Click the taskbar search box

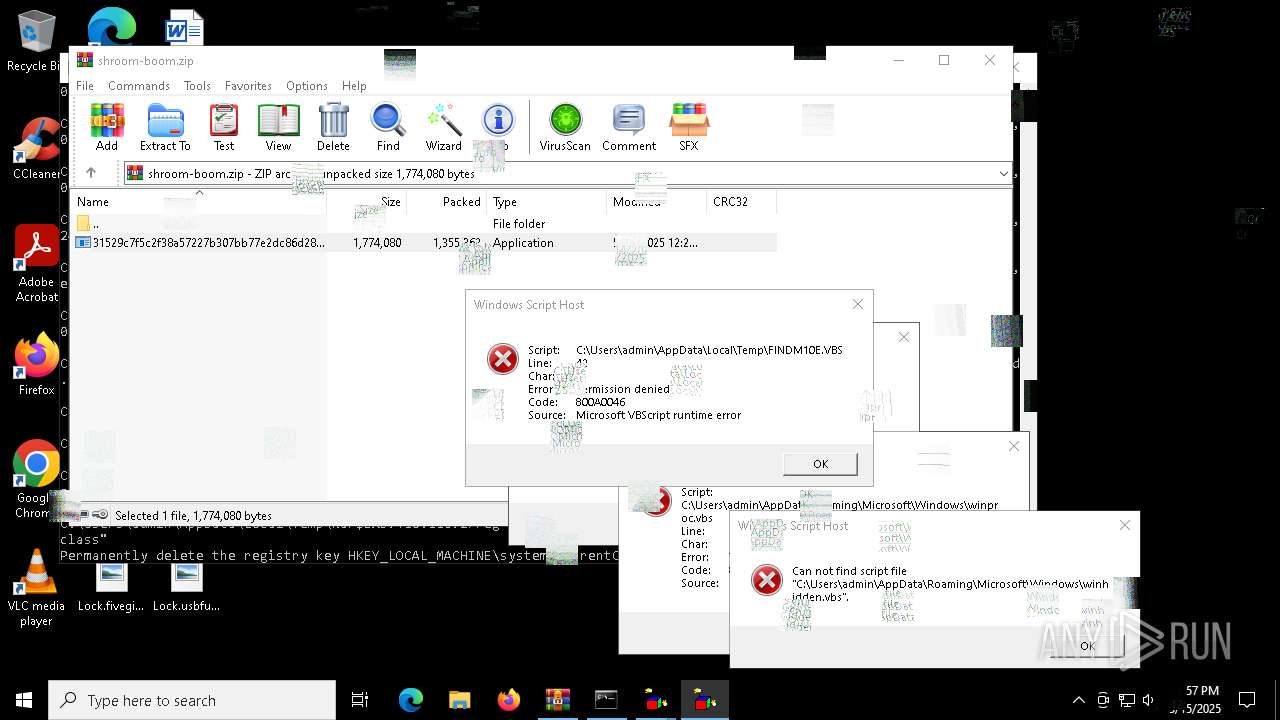pos(192,700)
